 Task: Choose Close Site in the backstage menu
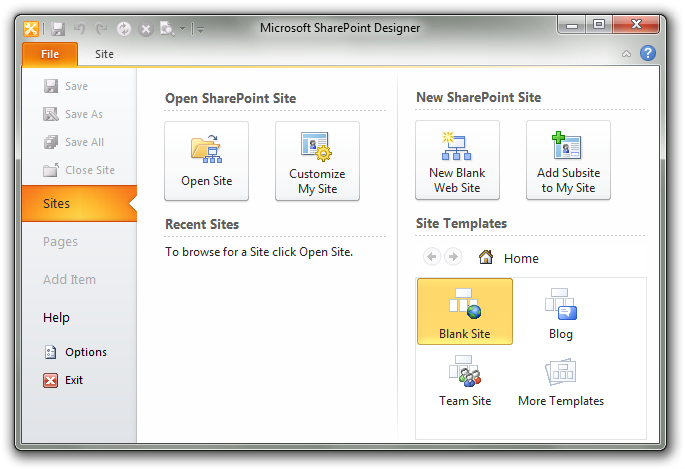(80, 170)
